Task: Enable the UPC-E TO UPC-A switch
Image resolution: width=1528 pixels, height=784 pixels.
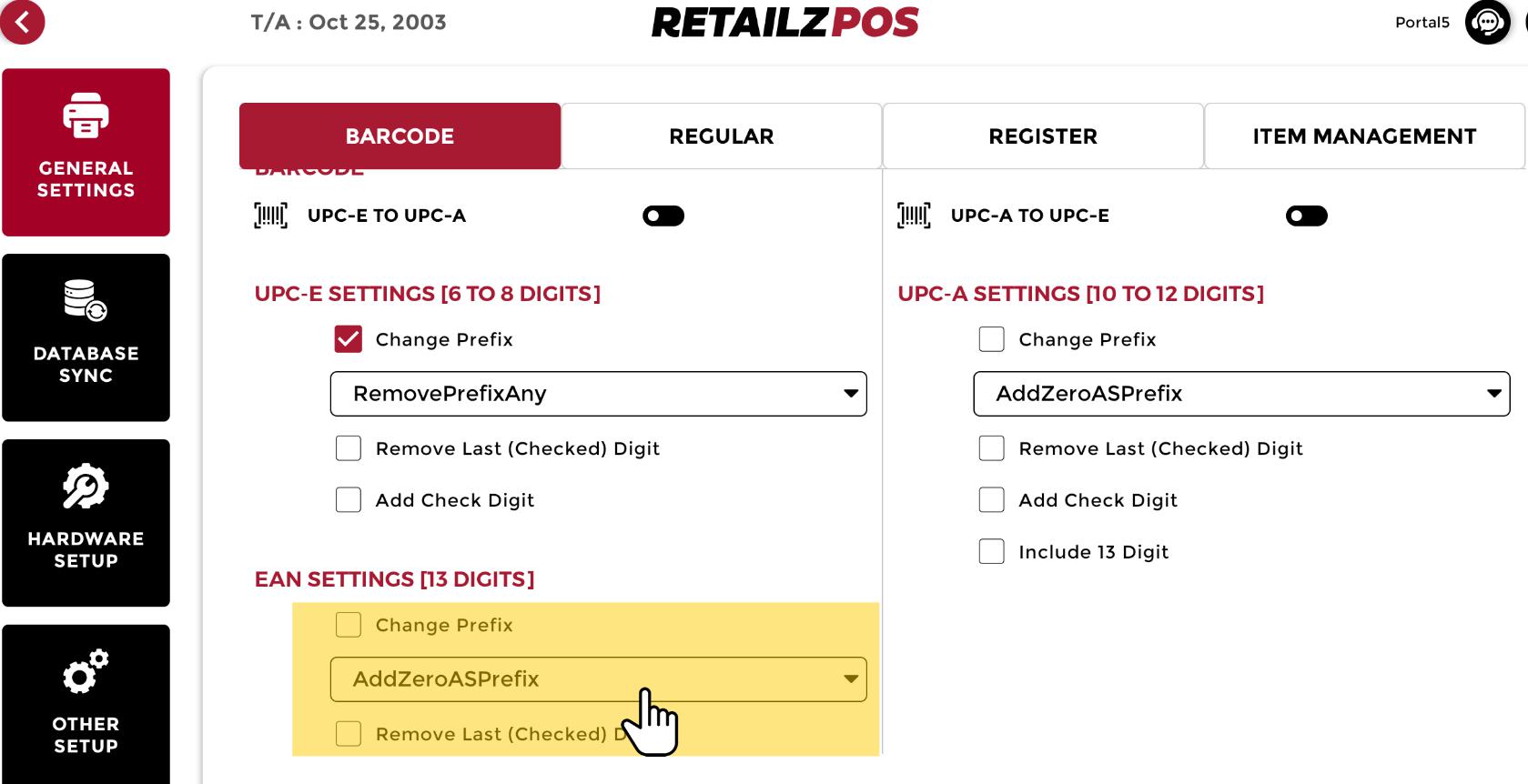Action: (663, 216)
